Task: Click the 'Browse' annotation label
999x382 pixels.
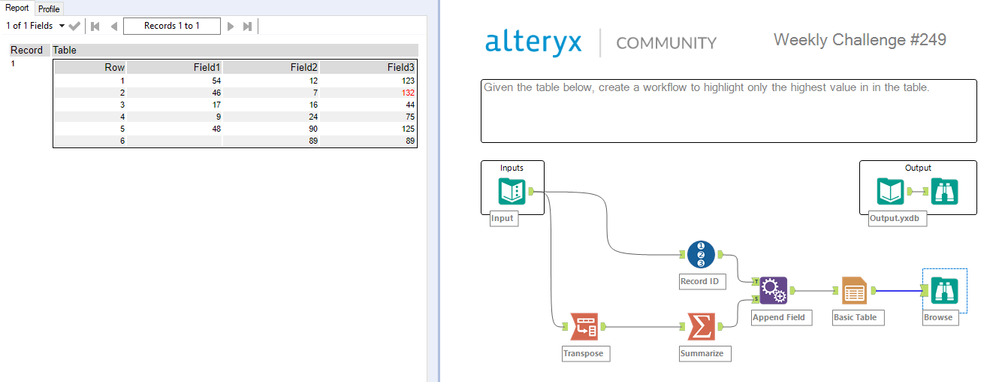Action: pyautogui.click(x=940, y=317)
